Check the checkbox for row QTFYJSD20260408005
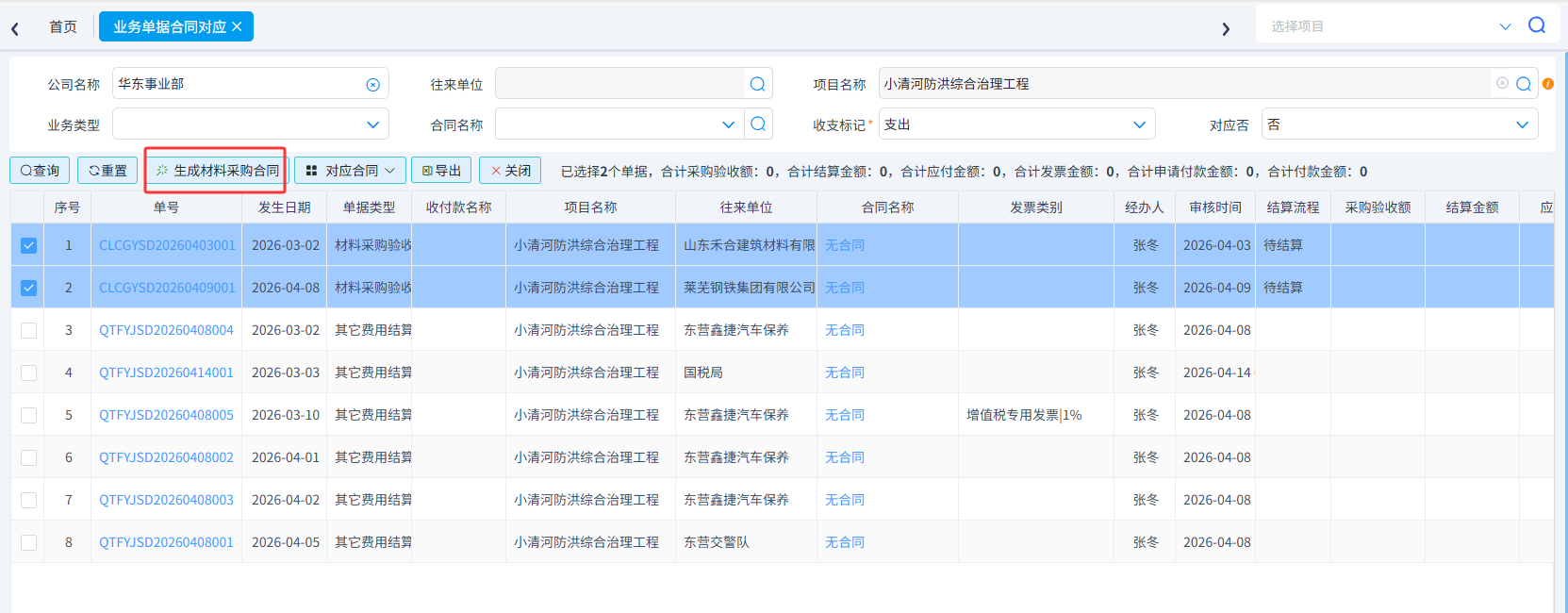The height and width of the screenshot is (613, 1568). tap(28, 415)
